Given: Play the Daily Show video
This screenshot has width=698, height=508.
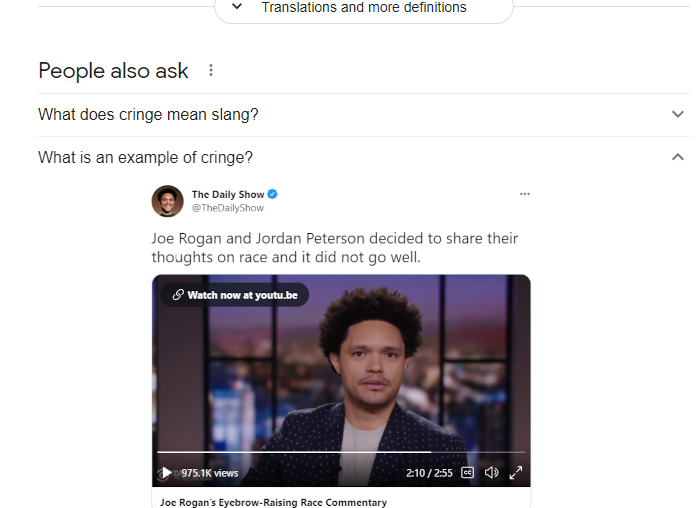Looking at the screenshot, I should click(x=166, y=472).
